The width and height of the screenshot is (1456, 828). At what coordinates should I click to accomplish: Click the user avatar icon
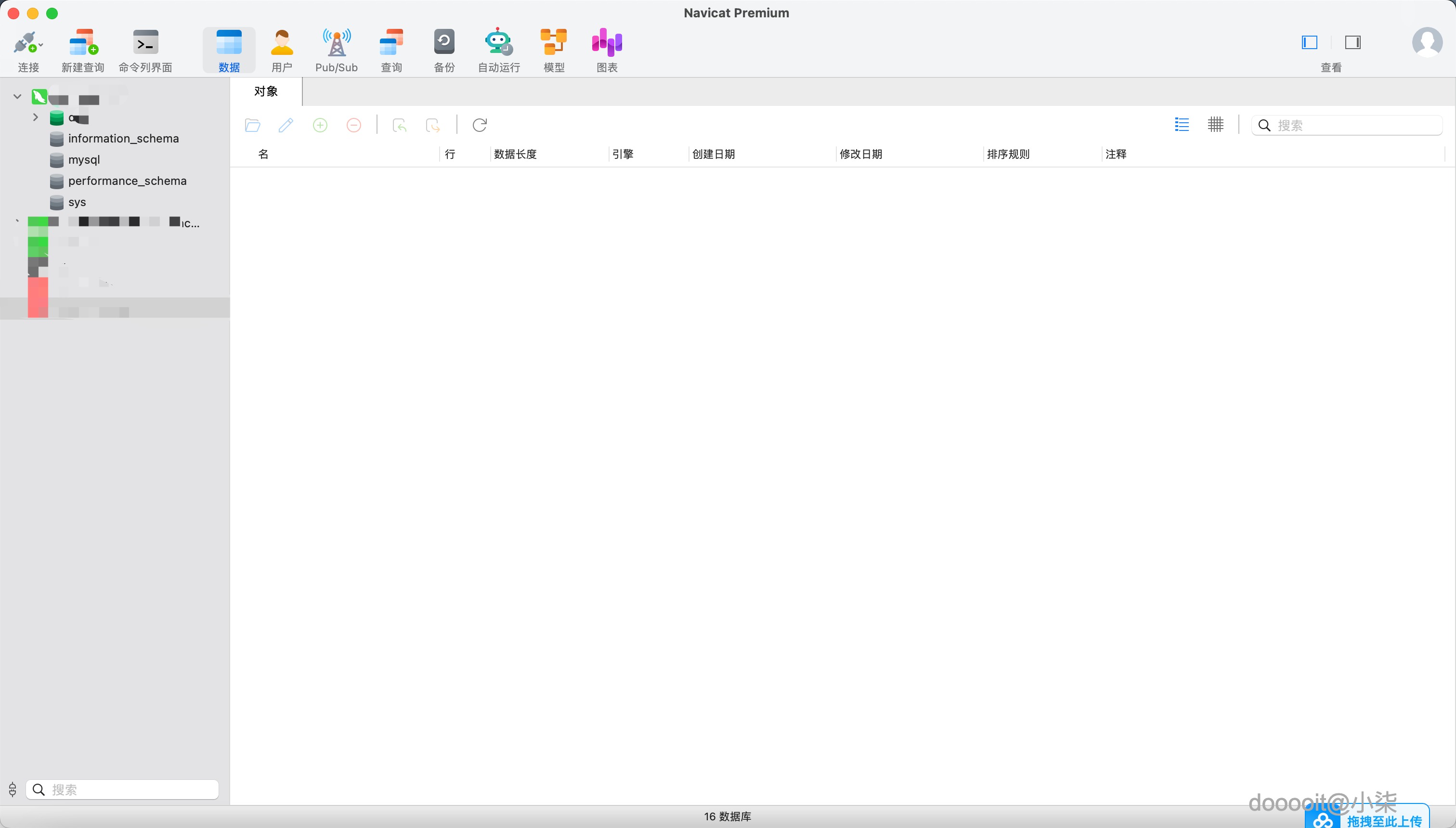[1427, 42]
